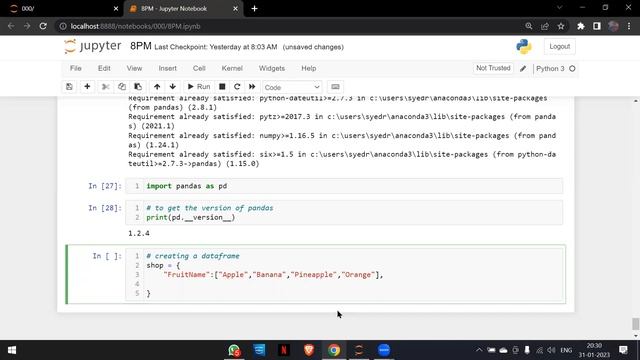Open browser zoom magnifier icon

[529, 26]
